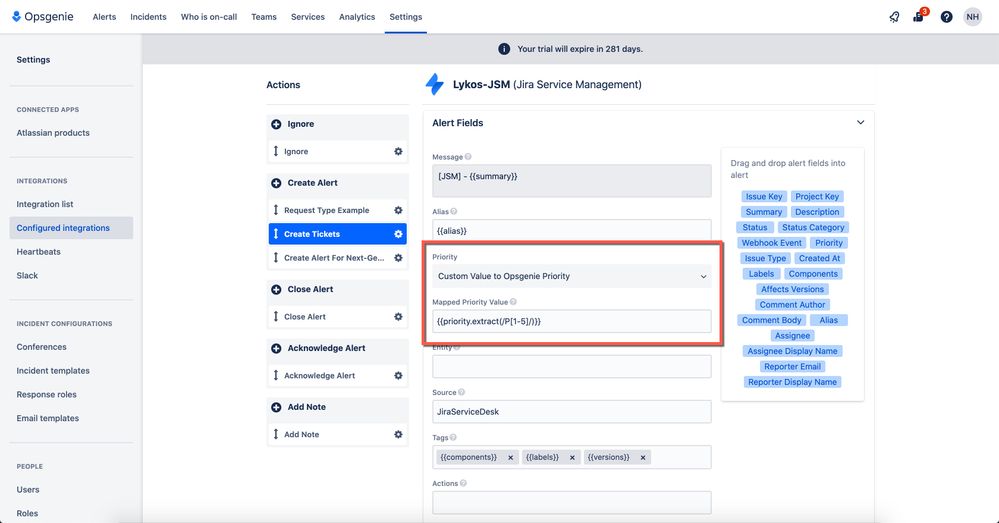
Task: Open gear for Create Alert For Next-Gen rule
Action: point(398,258)
